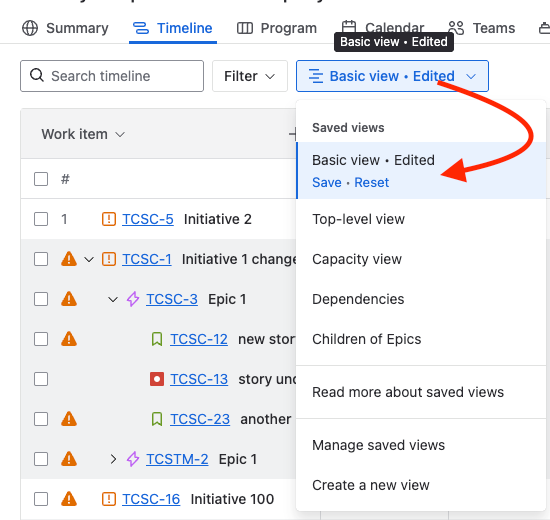The image size is (550, 520).
Task: Open the TCSC-13 link
Action: [x=199, y=379]
